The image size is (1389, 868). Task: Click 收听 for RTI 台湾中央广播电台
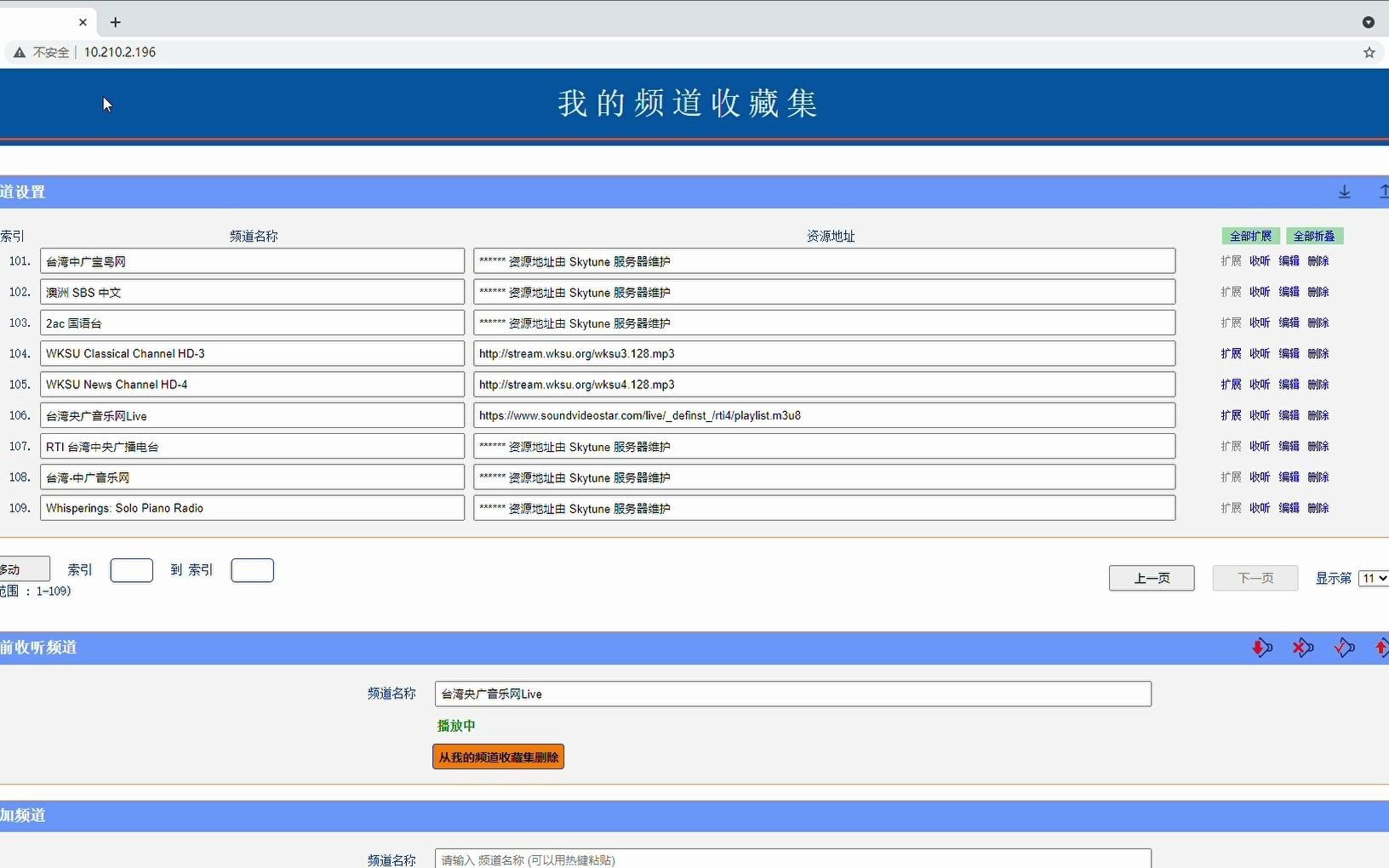pyautogui.click(x=1260, y=446)
